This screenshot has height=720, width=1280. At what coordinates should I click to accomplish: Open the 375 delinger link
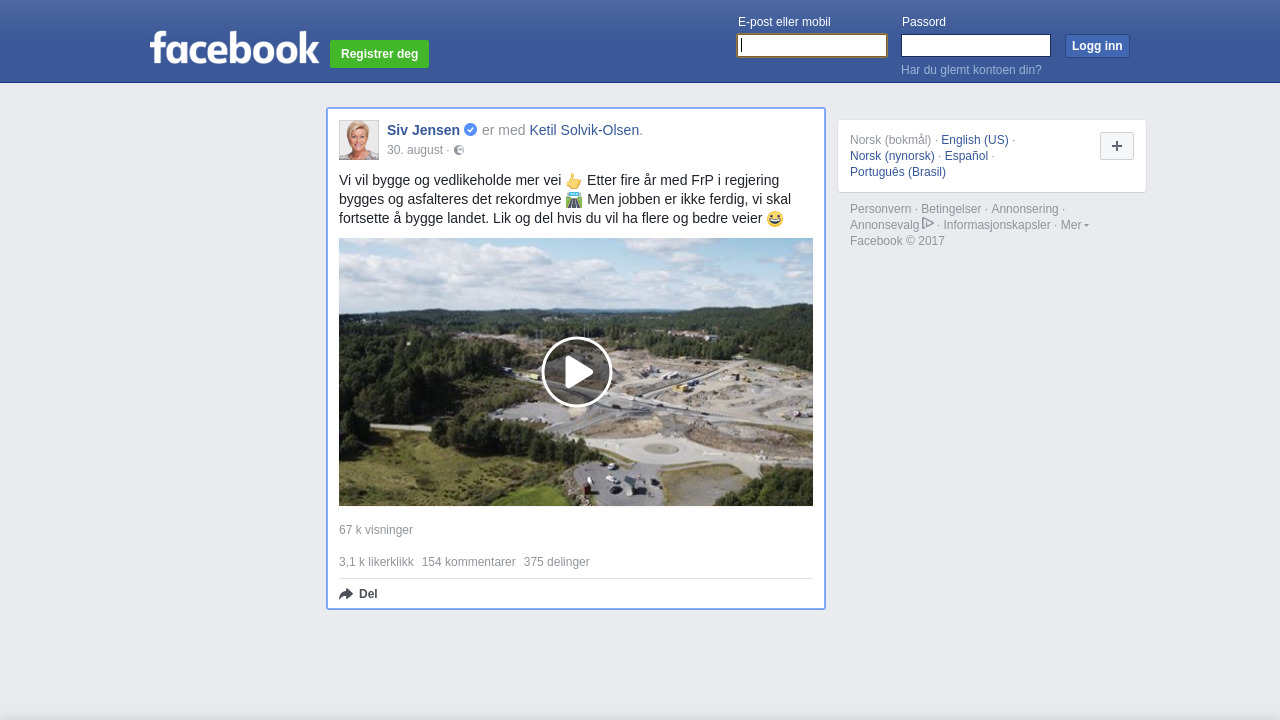click(x=556, y=562)
